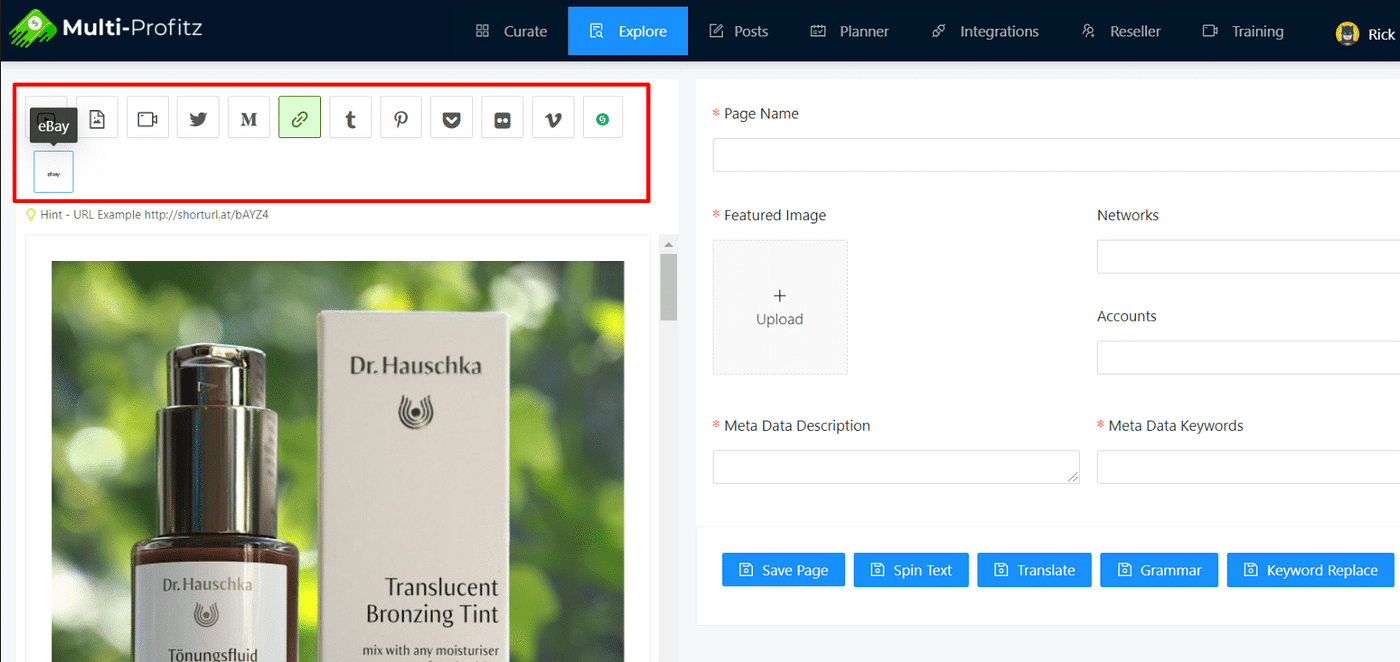Run the Grammar check button
The height and width of the screenshot is (662, 1400).
tap(1159, 570)
